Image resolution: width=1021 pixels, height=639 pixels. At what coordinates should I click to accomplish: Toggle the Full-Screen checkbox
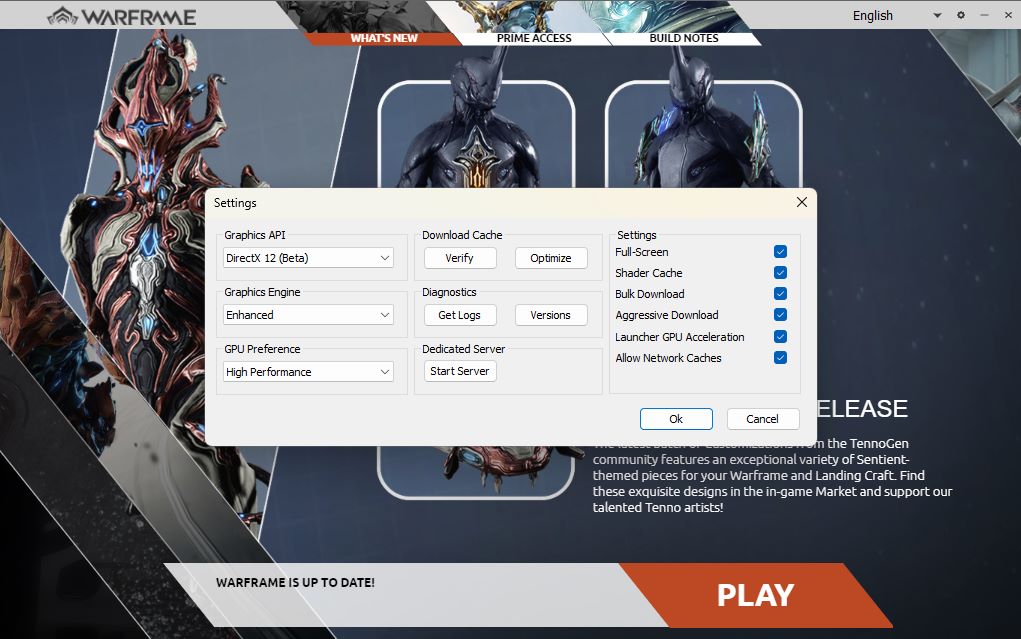pos(780,252)
